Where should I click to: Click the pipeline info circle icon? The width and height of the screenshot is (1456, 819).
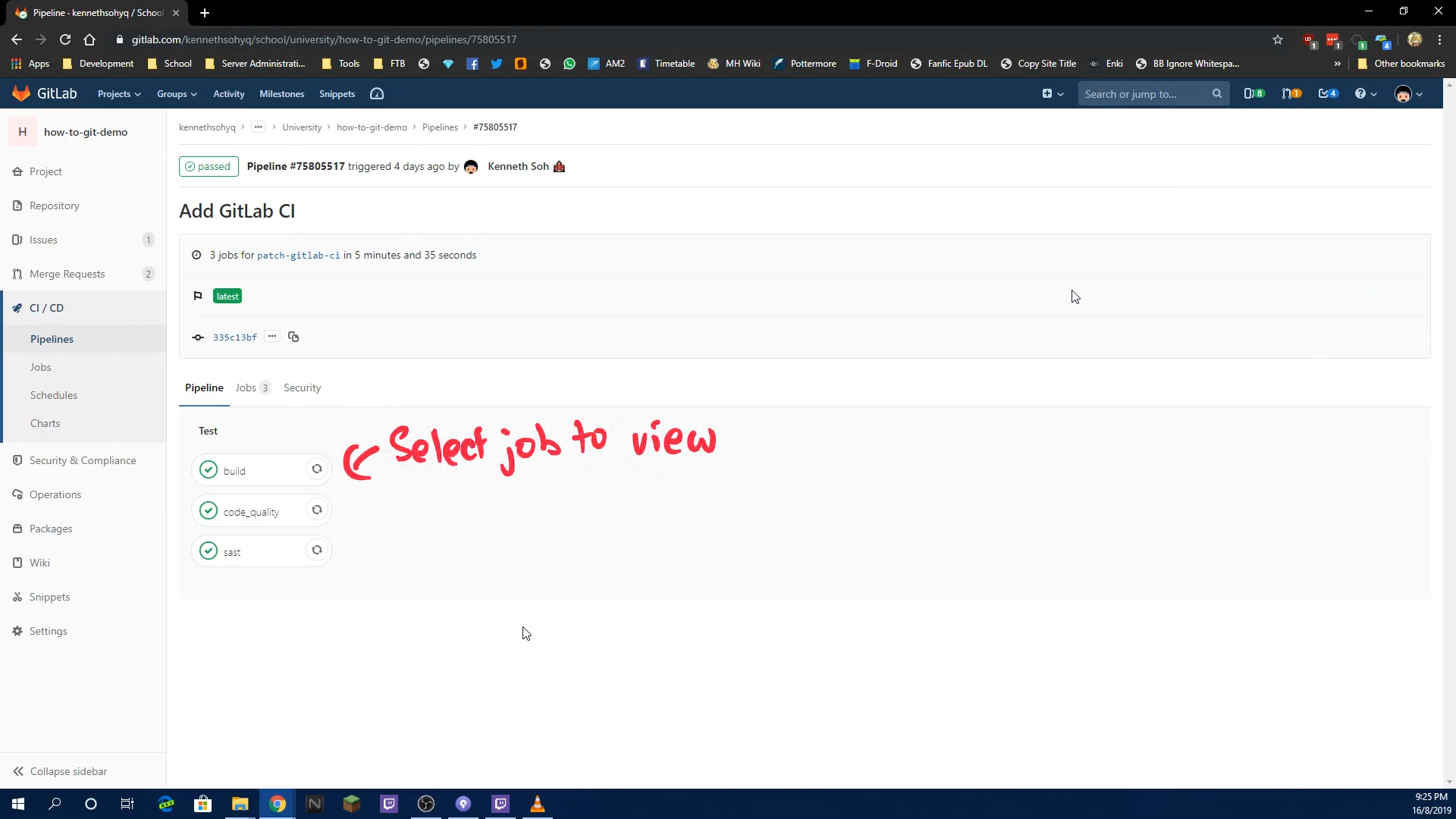point(196,254)
